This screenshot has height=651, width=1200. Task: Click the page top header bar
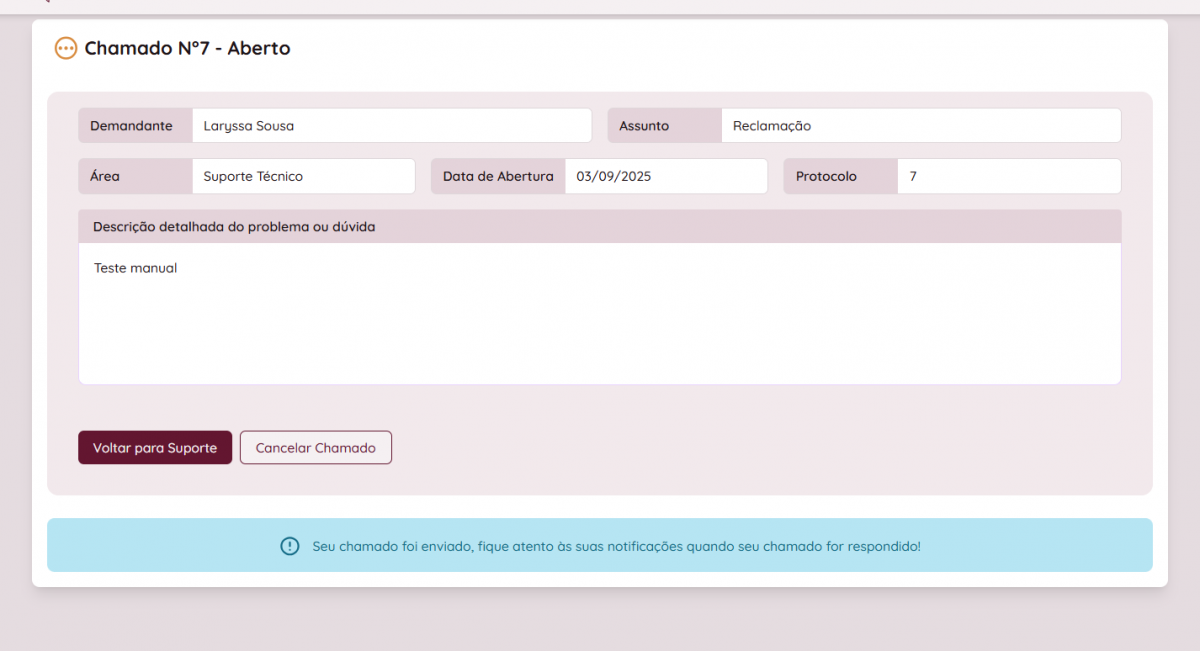[600, 6]
